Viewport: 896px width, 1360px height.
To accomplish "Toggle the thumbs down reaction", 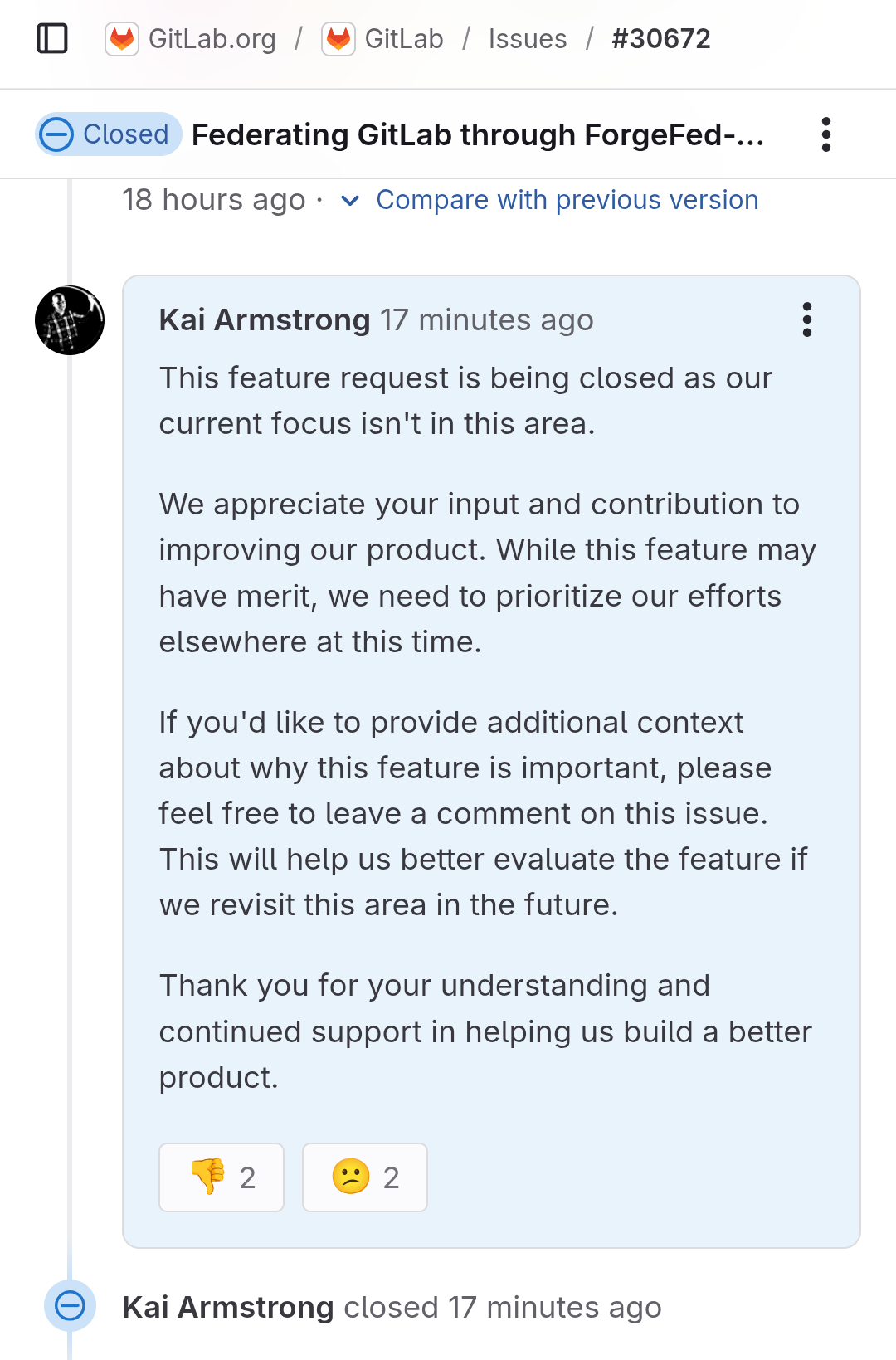I will coord(222,1177).
